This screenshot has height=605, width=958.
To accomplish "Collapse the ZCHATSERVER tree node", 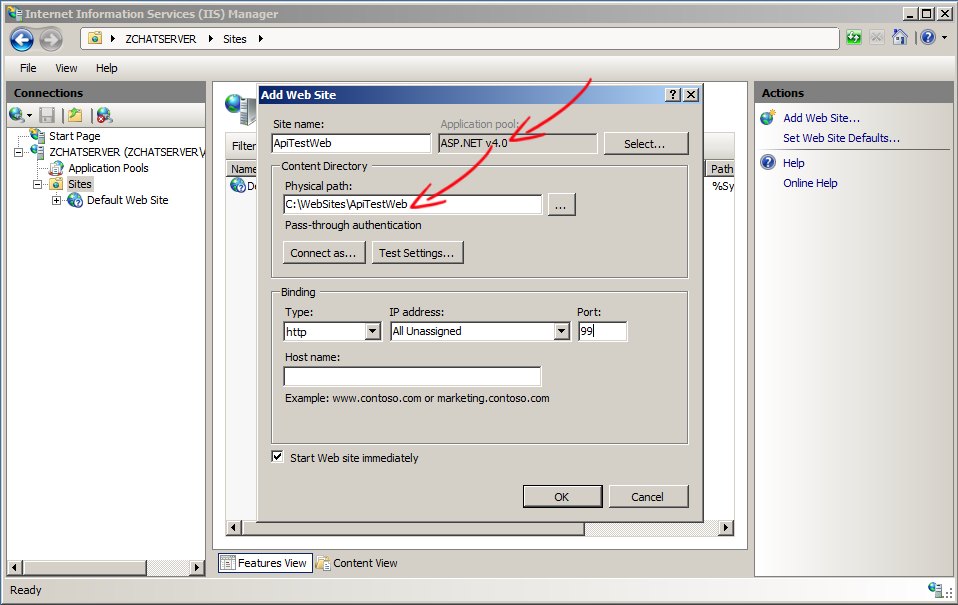I will [18, 152].
